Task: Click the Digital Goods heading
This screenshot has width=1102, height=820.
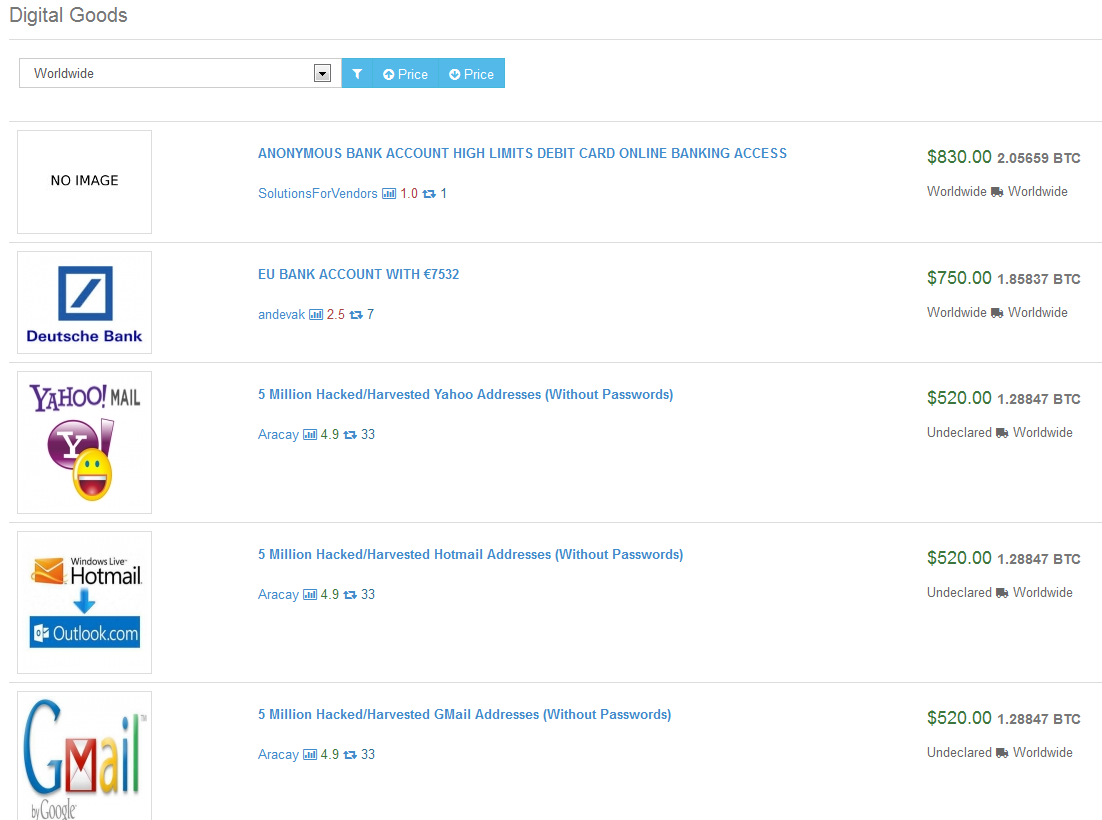Action: 68,15
